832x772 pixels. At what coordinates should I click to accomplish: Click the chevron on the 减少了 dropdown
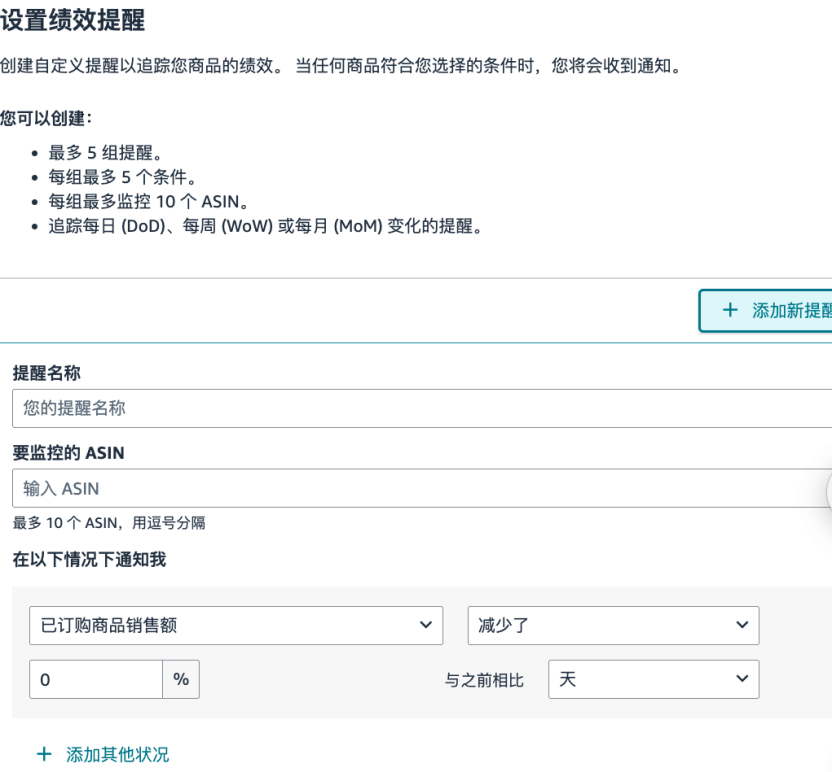pos(742,625)
